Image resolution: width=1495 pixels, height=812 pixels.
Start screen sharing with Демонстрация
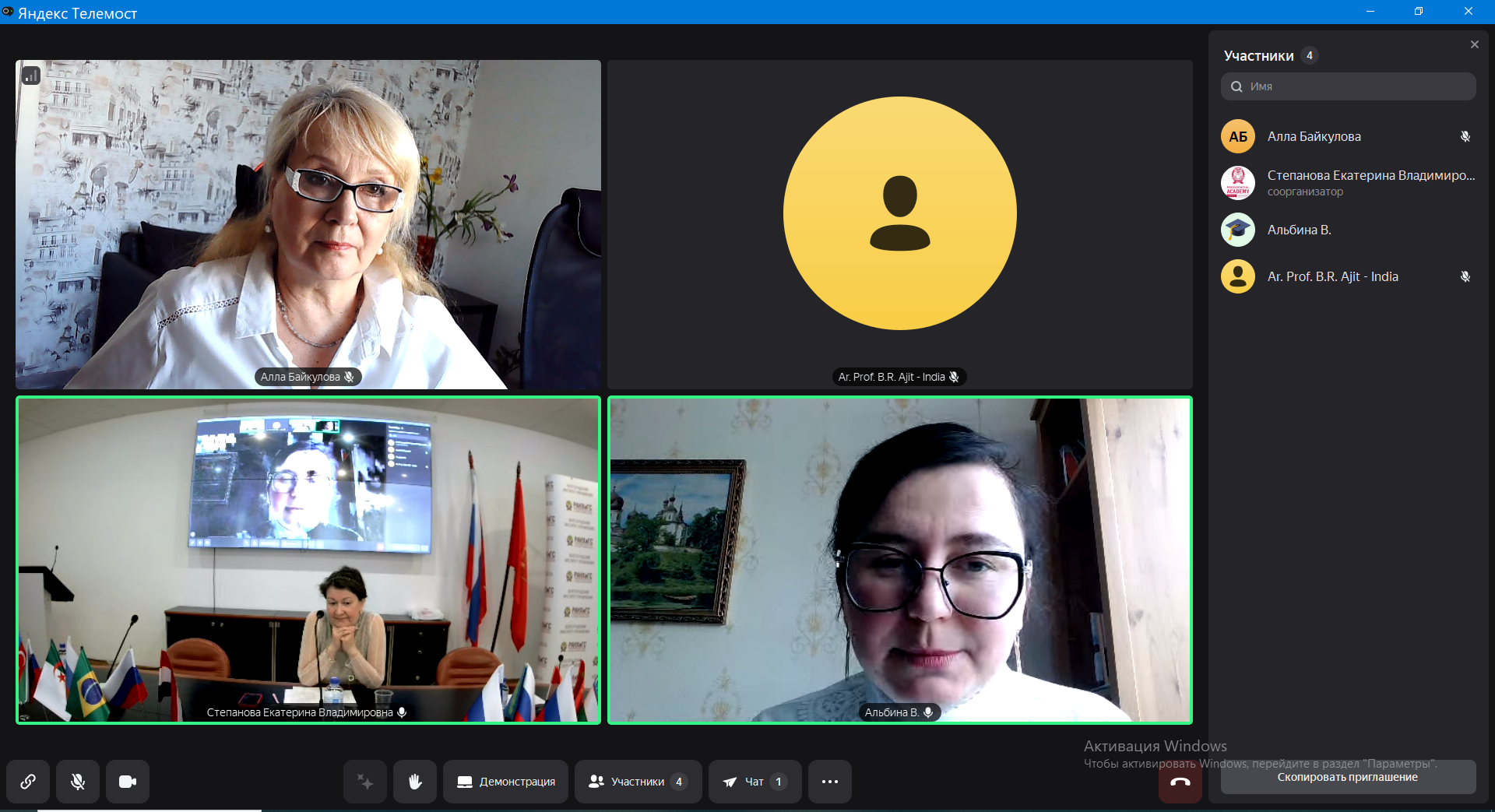pos(506,782)
